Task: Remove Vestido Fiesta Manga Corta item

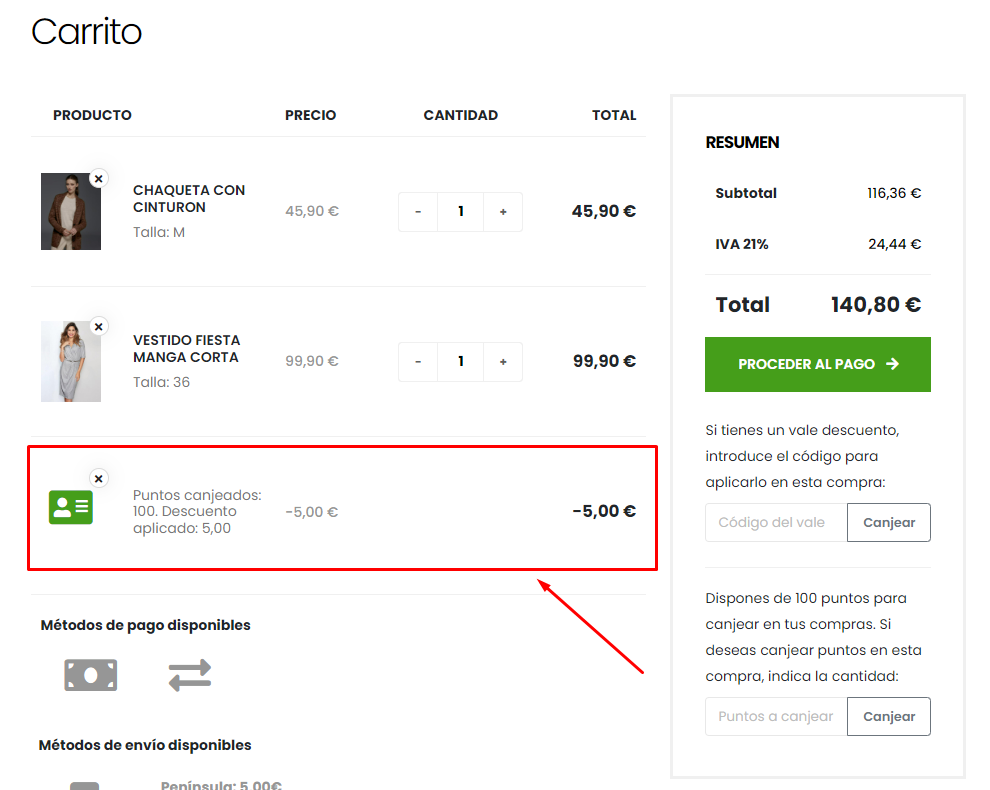Action: click(x=98, y=327)
